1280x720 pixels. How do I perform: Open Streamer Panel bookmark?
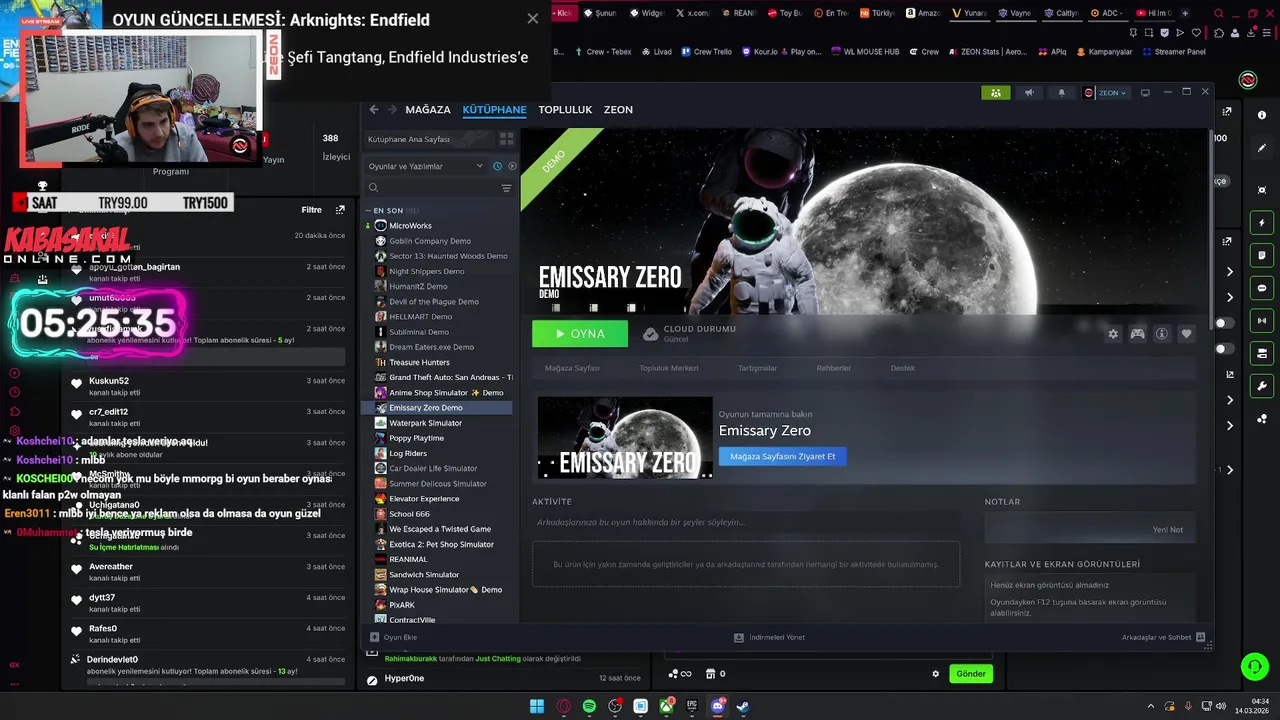click(1173, 52)
